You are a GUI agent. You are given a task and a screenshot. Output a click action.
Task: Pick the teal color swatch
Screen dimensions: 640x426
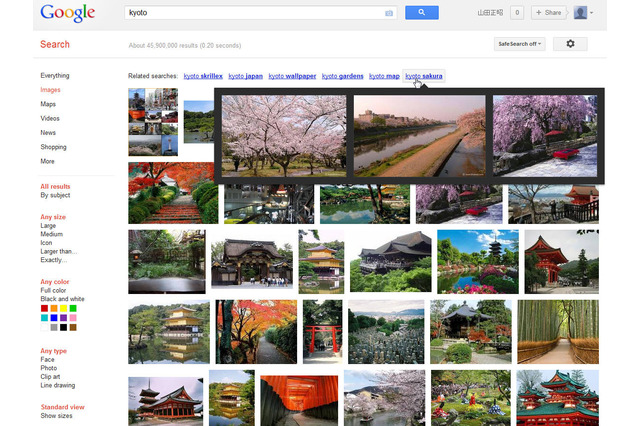pos(44,318)
